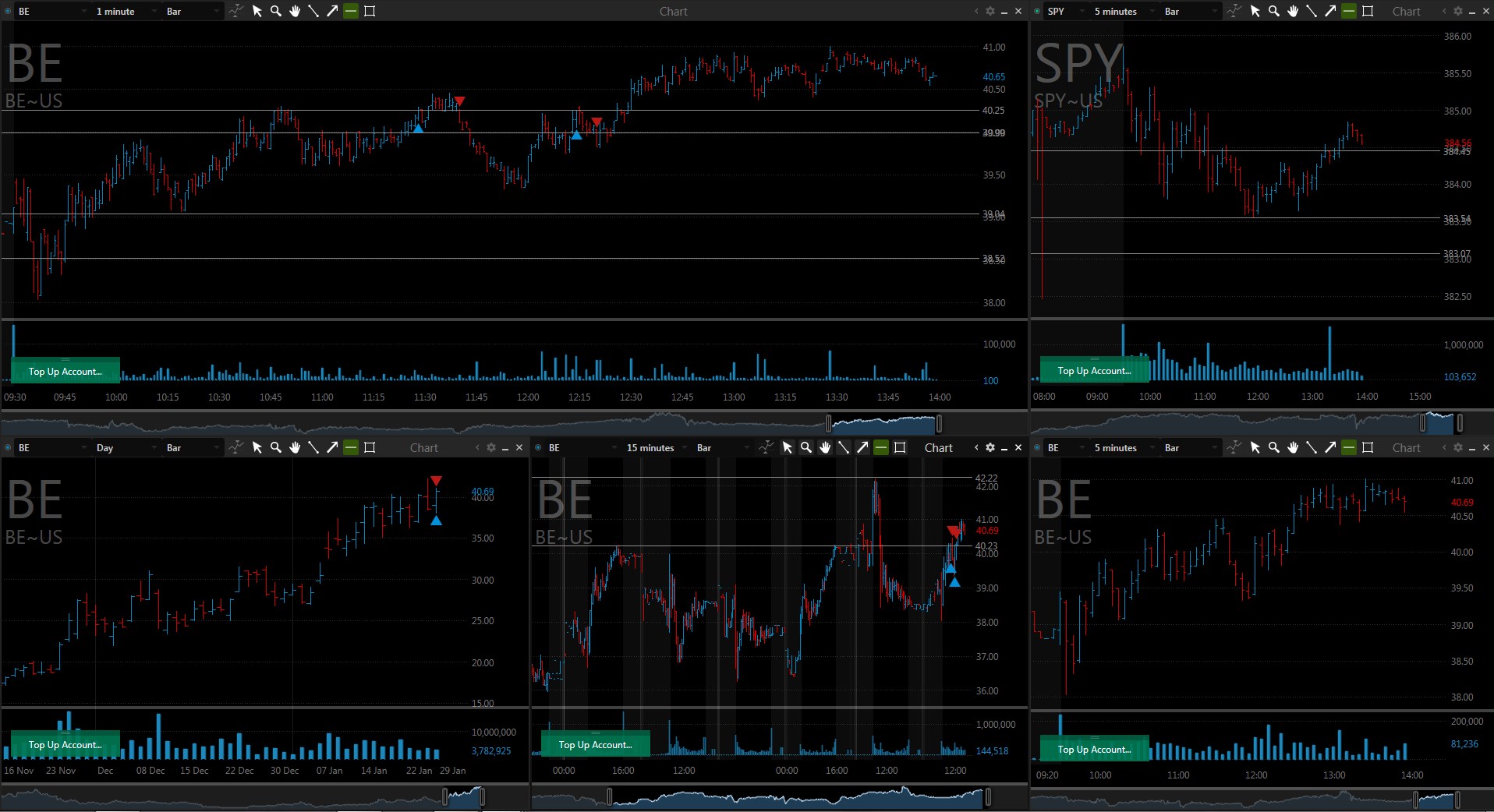Screen dimensions: 1494x812
Task: Grab right range handle of SPY navigator
Action: (x=1460, y=423)
